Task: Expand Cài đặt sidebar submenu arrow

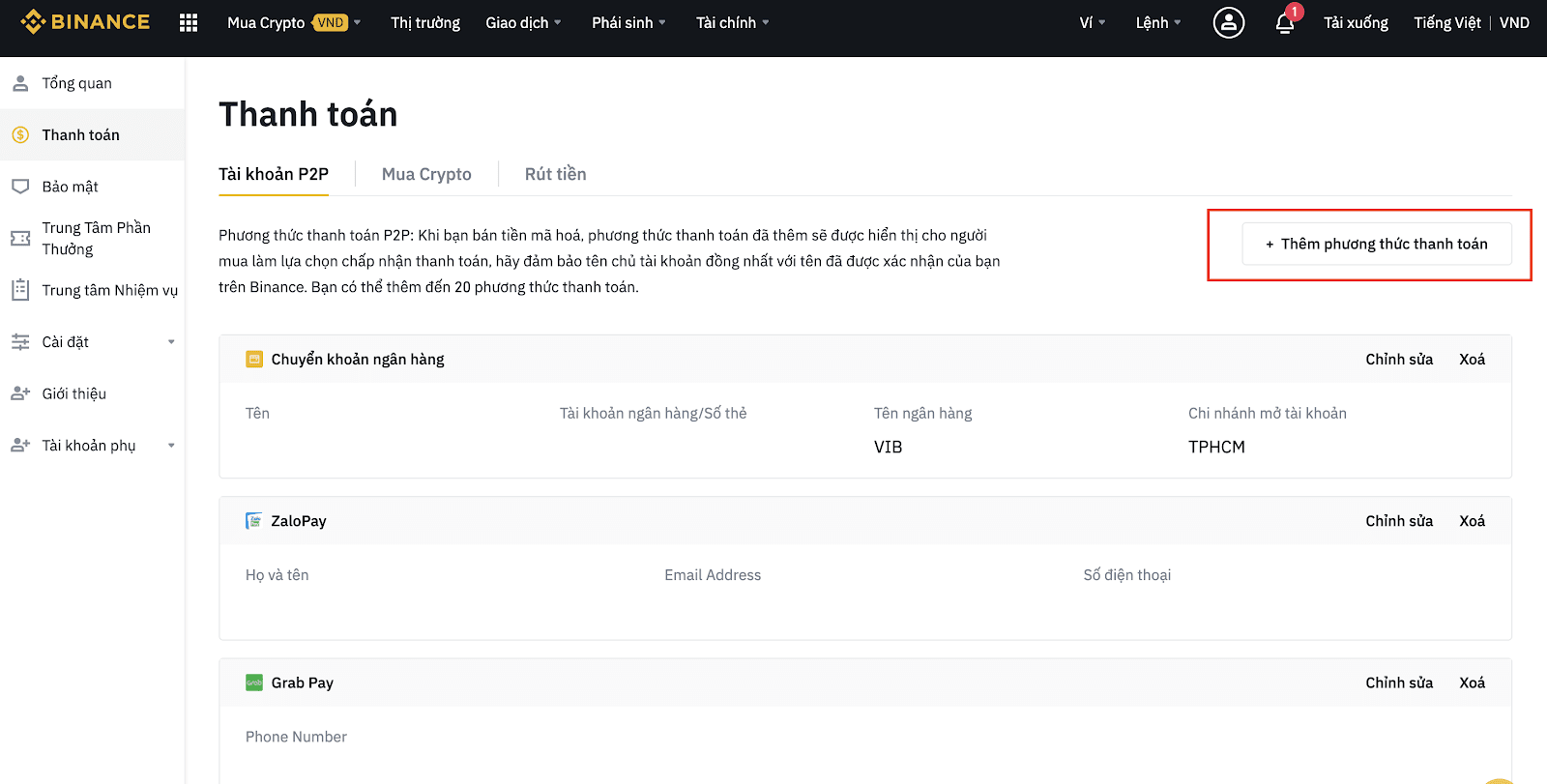Action: 171,341
